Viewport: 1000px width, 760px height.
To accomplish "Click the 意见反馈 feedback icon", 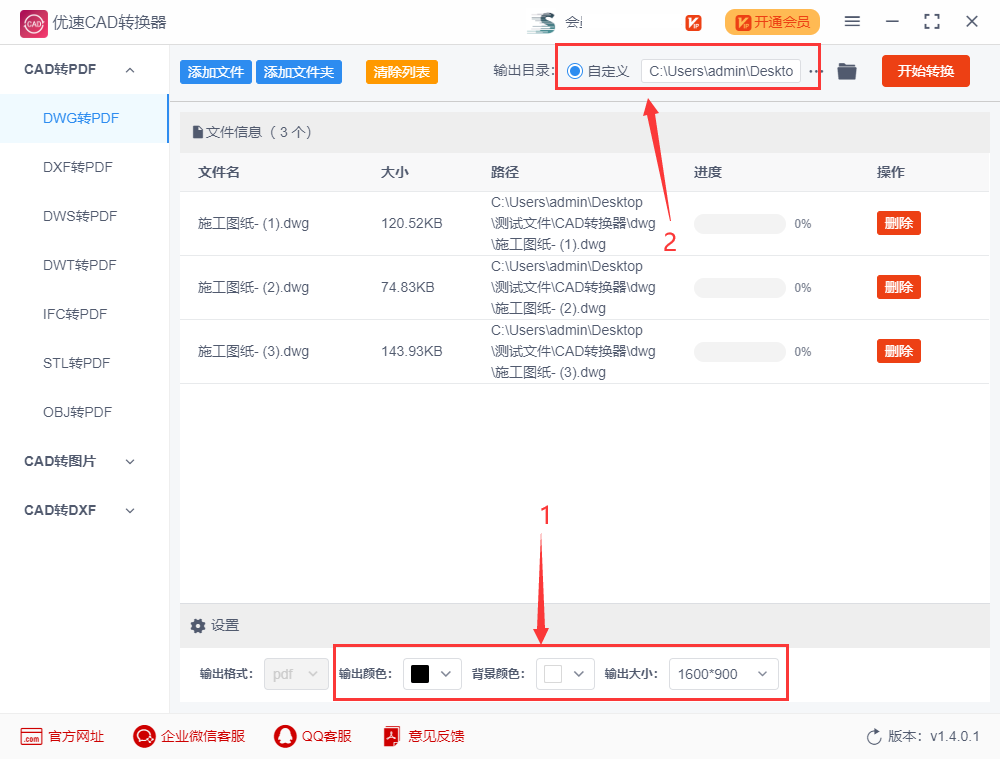I will tap(389, 736).
